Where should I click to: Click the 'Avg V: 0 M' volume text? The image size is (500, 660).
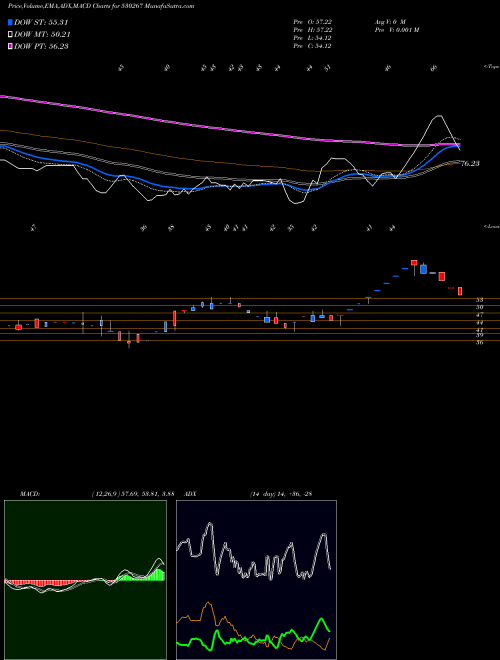[x=390, y=21]
